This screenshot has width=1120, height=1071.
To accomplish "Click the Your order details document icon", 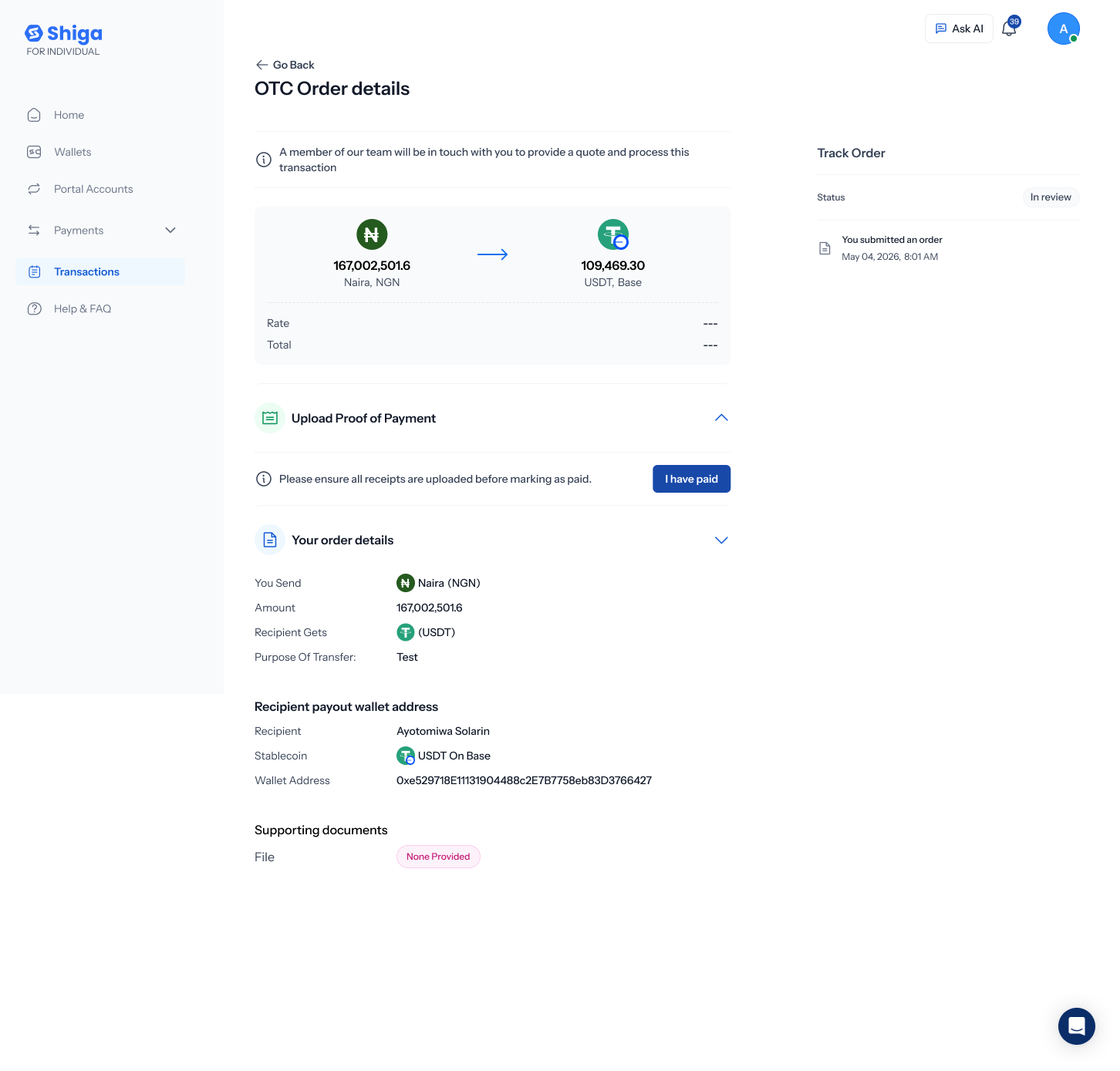I will pyautogui.click(x=270, y=540).
